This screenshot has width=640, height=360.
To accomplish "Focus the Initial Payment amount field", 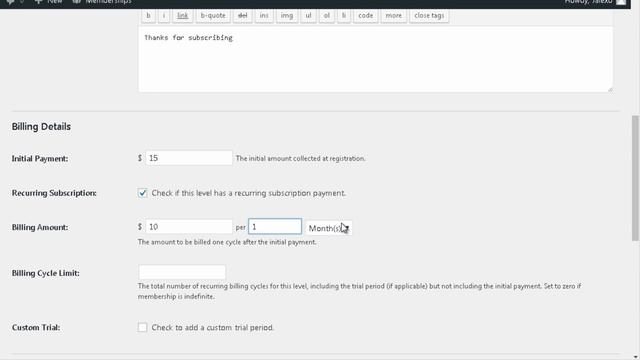I will 189,158.
